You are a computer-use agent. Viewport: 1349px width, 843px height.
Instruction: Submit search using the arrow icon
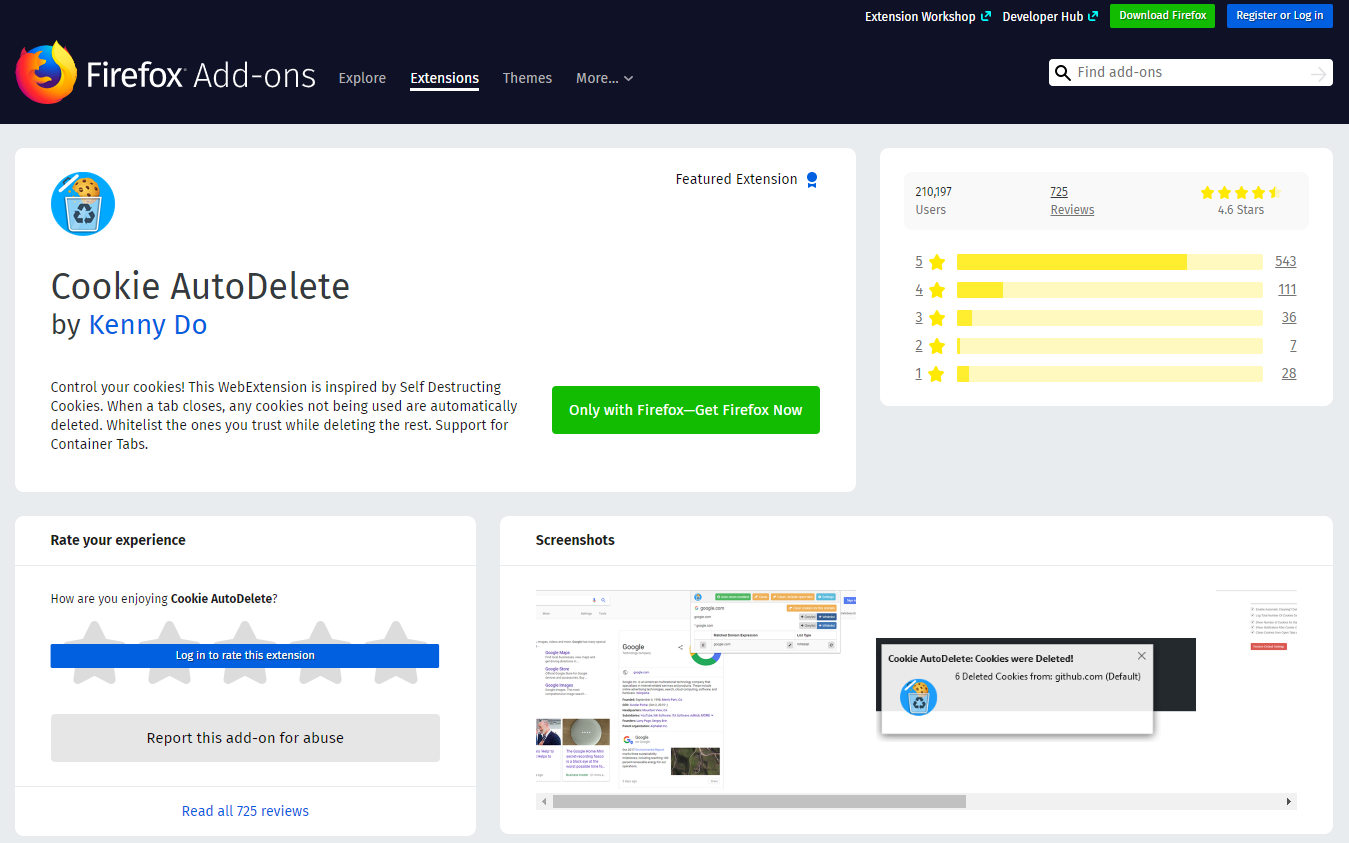(1319, 73)
